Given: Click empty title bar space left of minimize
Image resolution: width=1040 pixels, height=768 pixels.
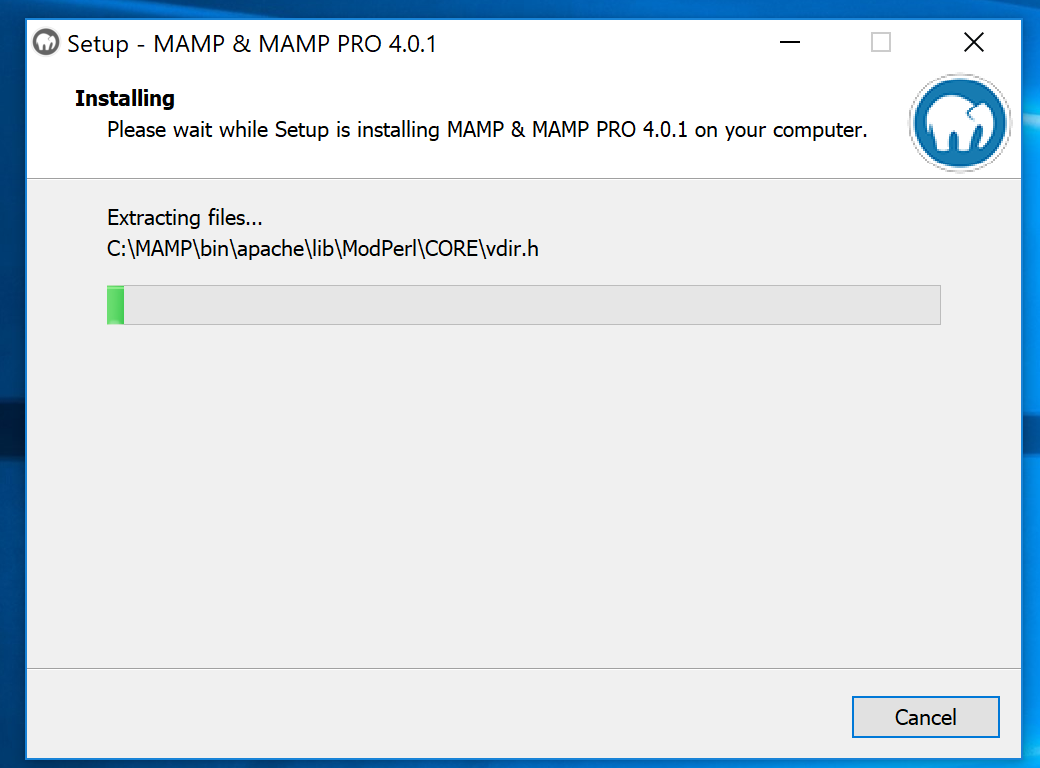Looking at the screenshot, I should pyautogui.click(x=600, y=43).
